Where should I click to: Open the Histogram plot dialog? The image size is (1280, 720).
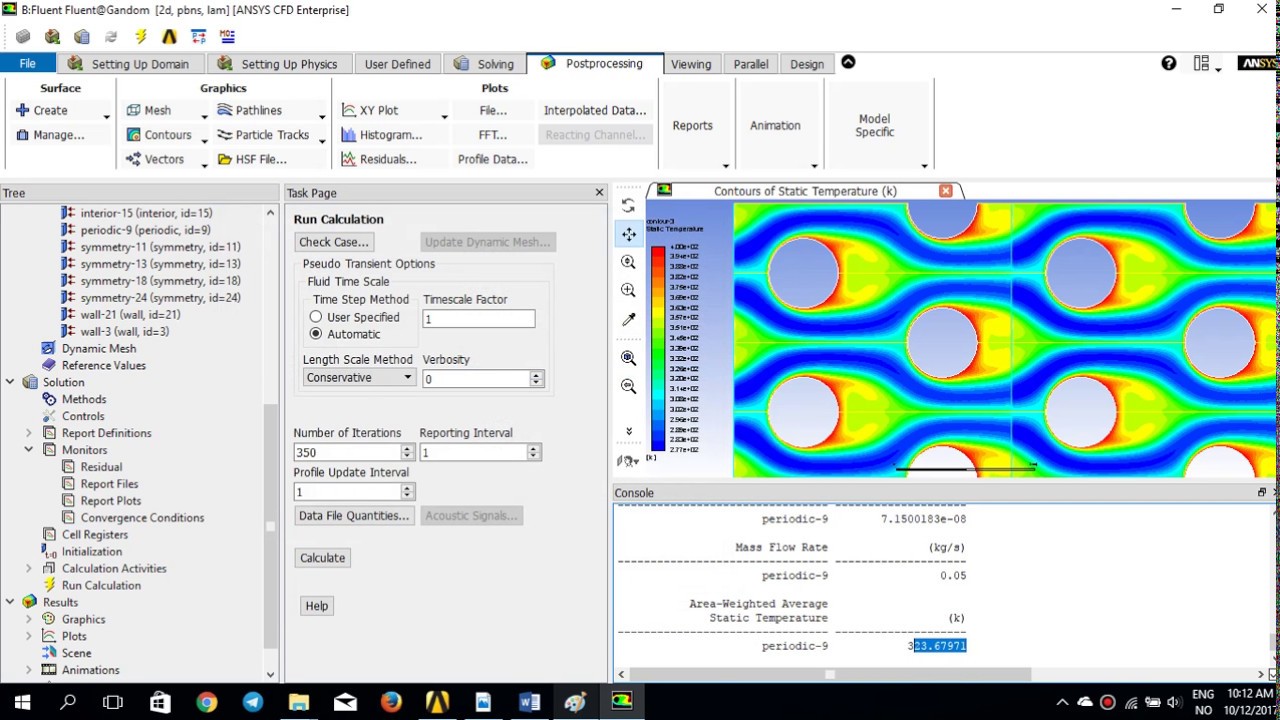coord(382,135)
